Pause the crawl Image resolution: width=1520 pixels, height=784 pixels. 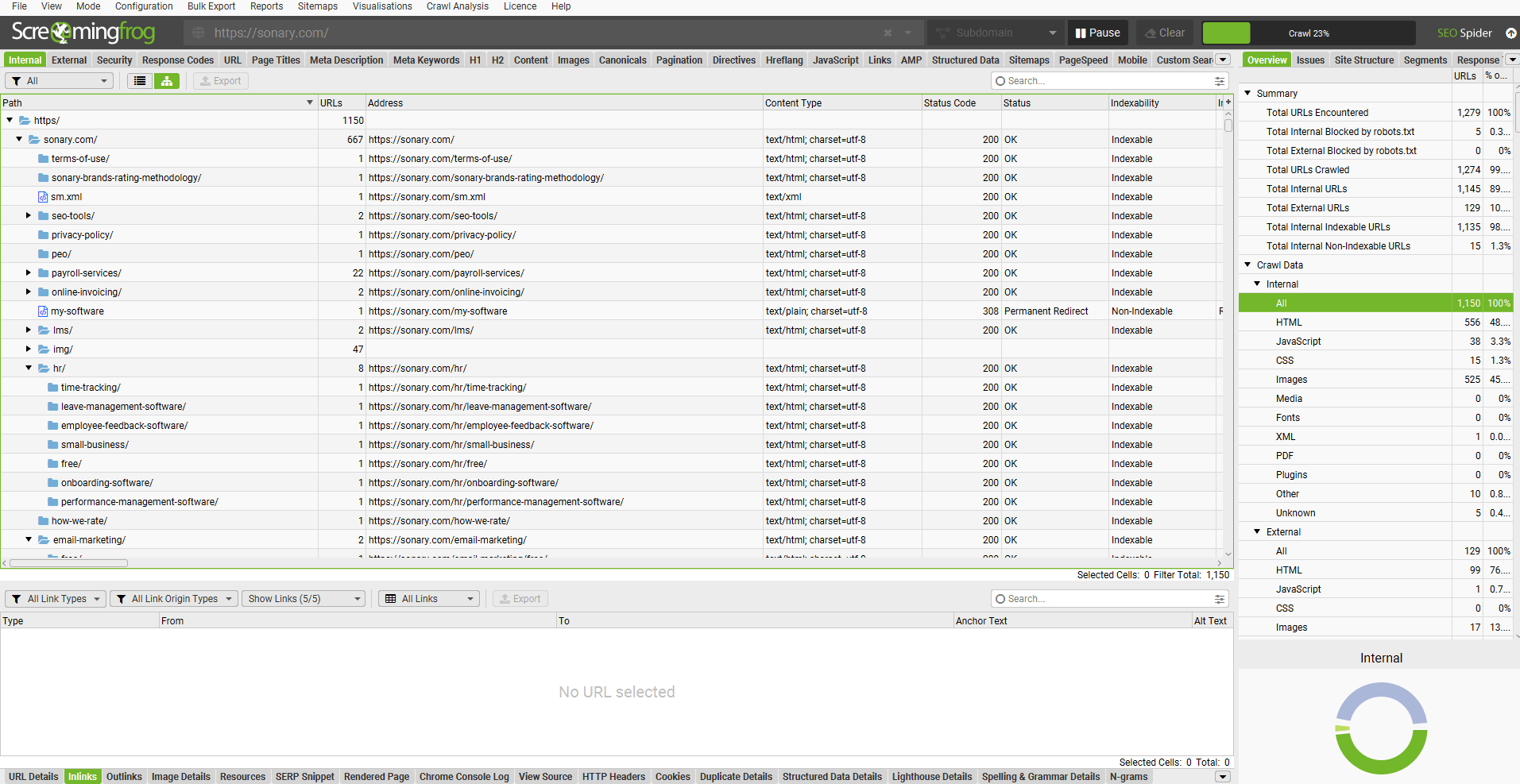tap(1097, 33)
